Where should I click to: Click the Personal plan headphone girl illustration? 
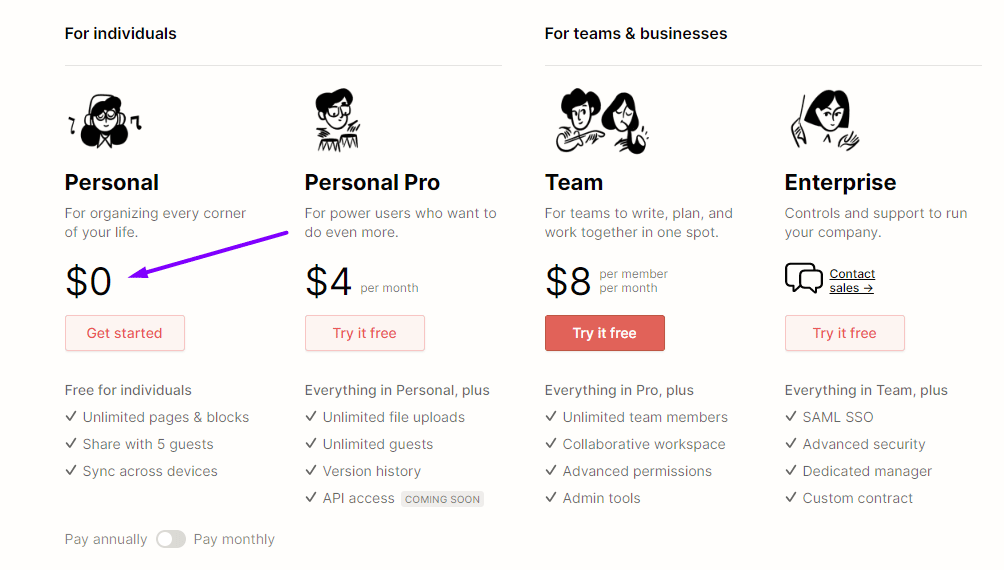(x=106, y=121)
